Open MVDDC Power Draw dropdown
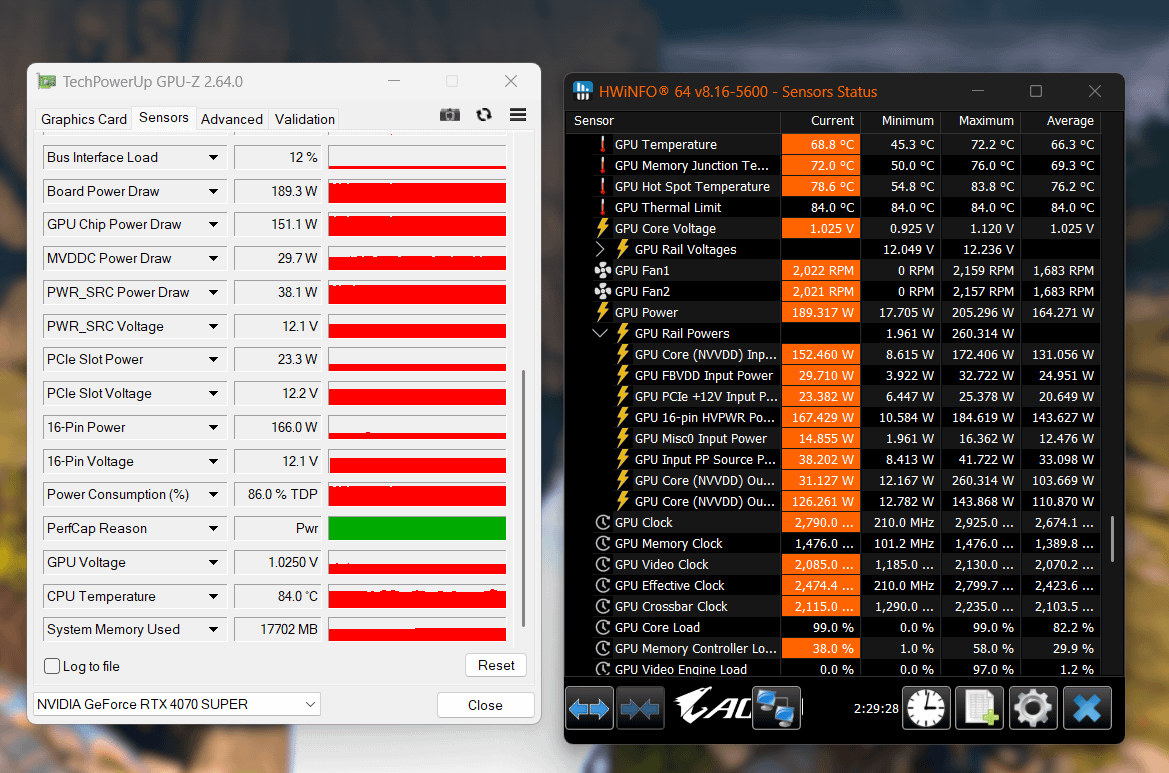This screenshot has height=773, width=1169. (213, 259)
